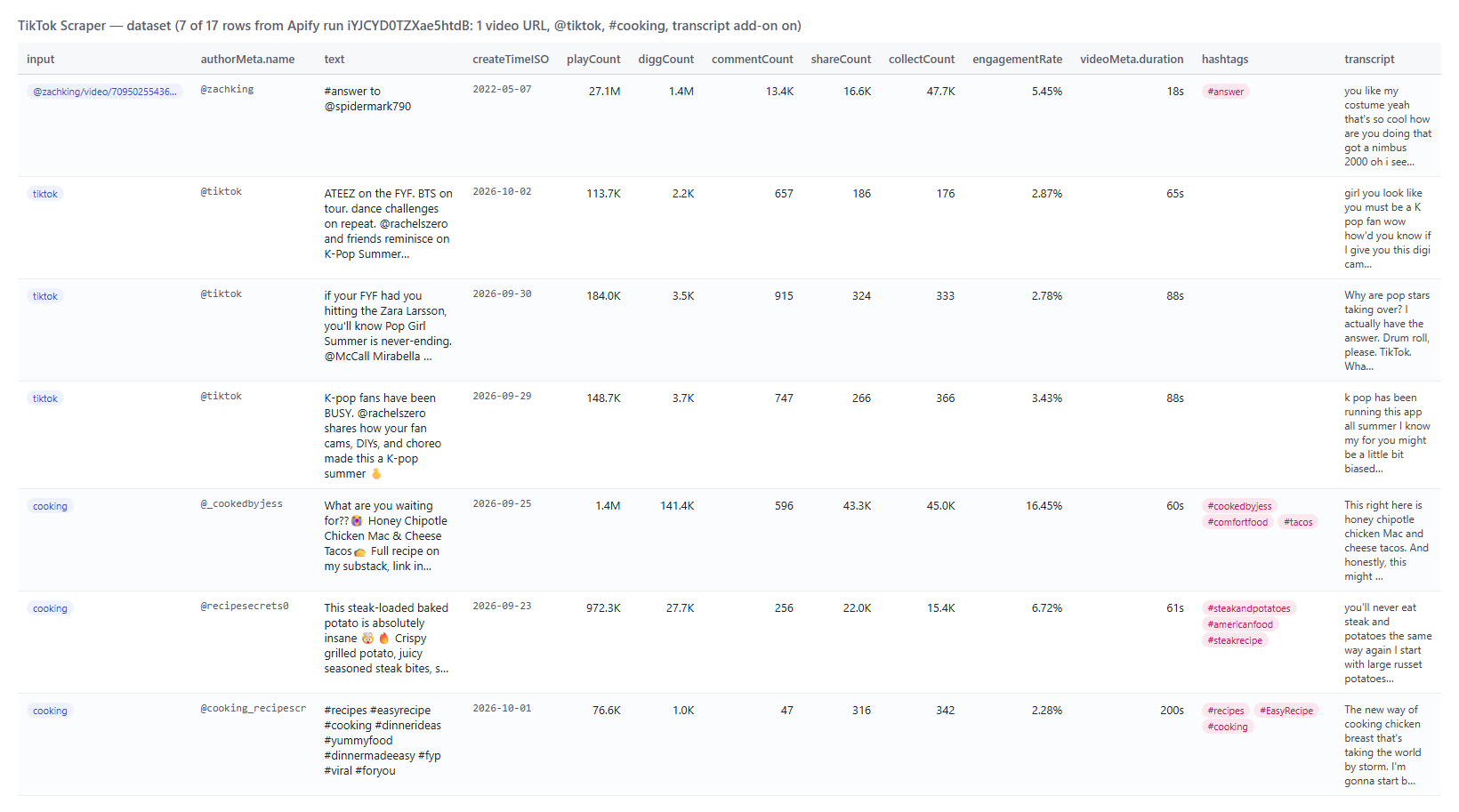This screenshot has height=812, width=1459.
Task: Click the @_cookedbyjess author cell
Action: (241, 504)
